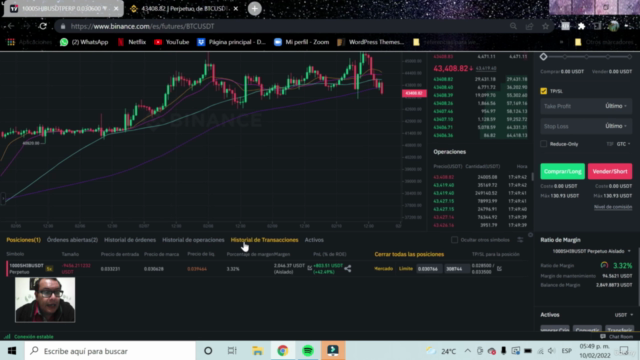Open Spotify from the taskbar

point(308,351)
